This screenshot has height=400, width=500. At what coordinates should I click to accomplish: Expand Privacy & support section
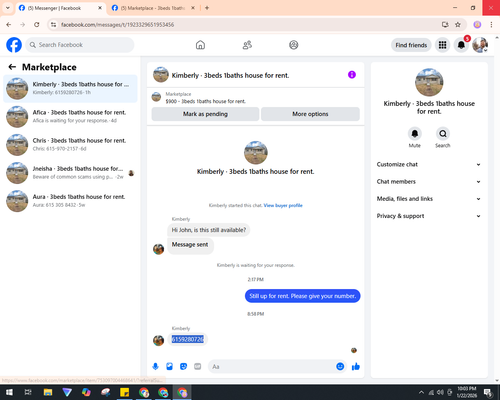(x=429, y=216)
